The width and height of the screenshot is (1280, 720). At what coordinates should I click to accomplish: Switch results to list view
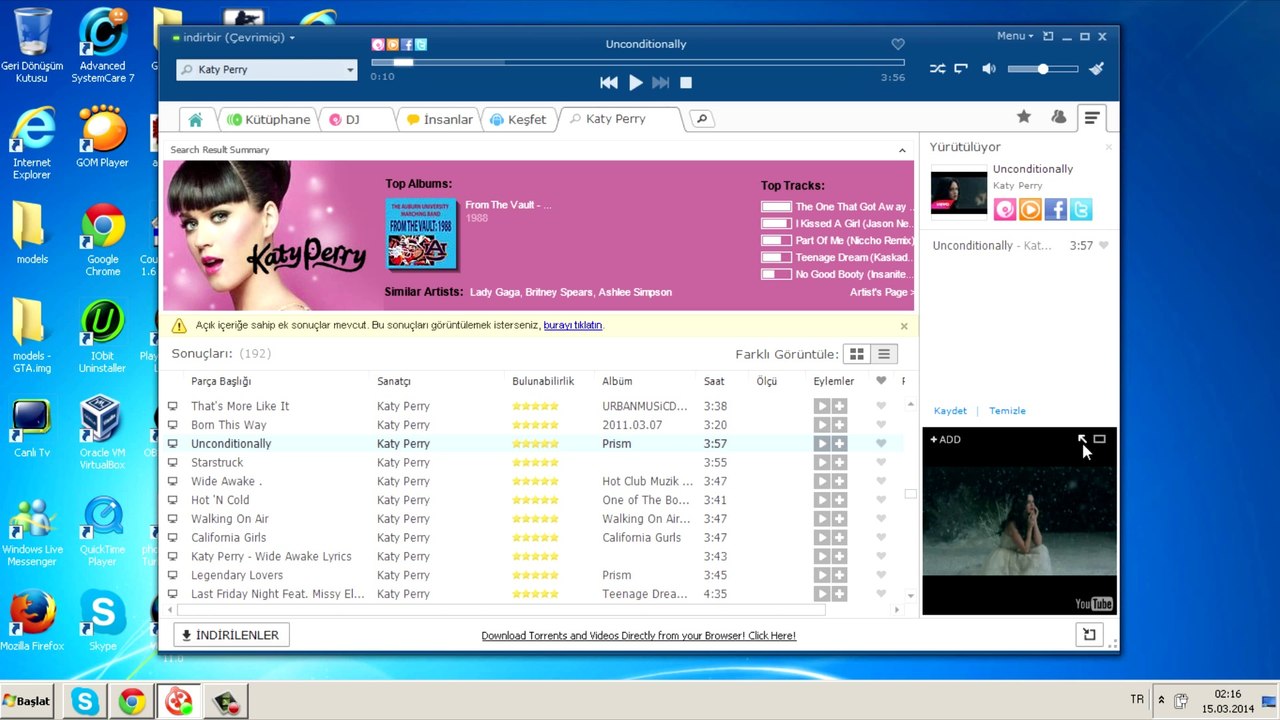click(884, 354)
